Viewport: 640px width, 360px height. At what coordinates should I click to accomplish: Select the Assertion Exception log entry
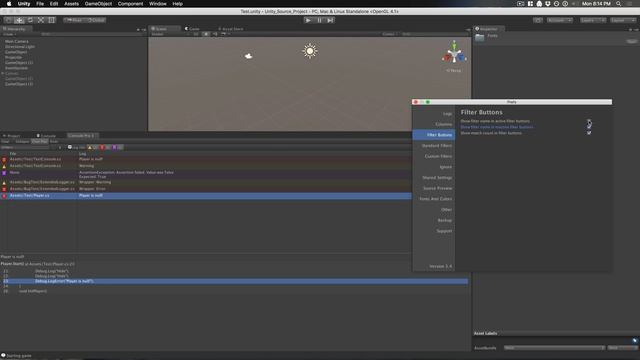(x=206, y=175)
